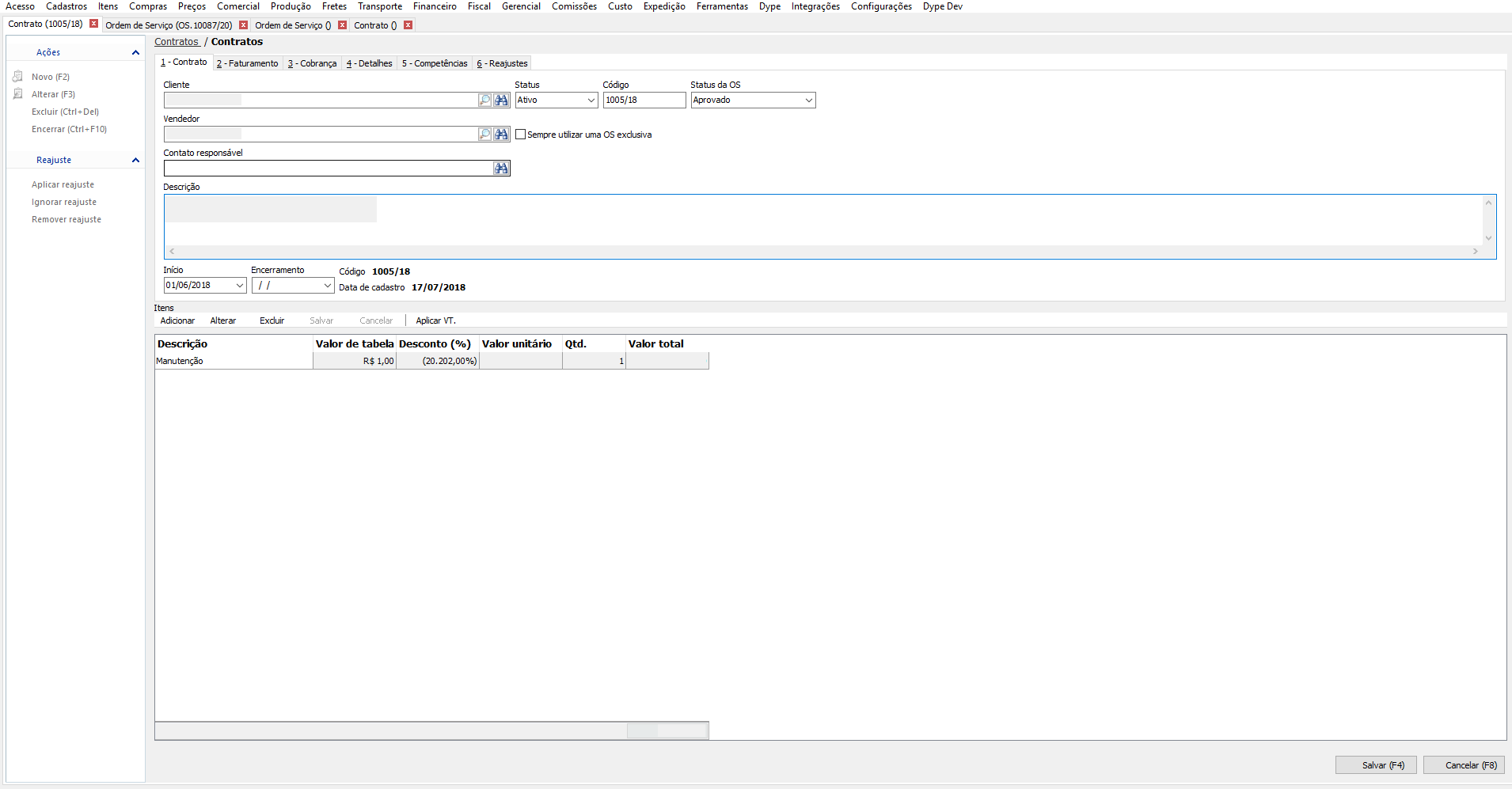1512x789 pixels.
Task: Click Aplicar reajuste action
Action: pyautogui.click(x=63, y=184)
